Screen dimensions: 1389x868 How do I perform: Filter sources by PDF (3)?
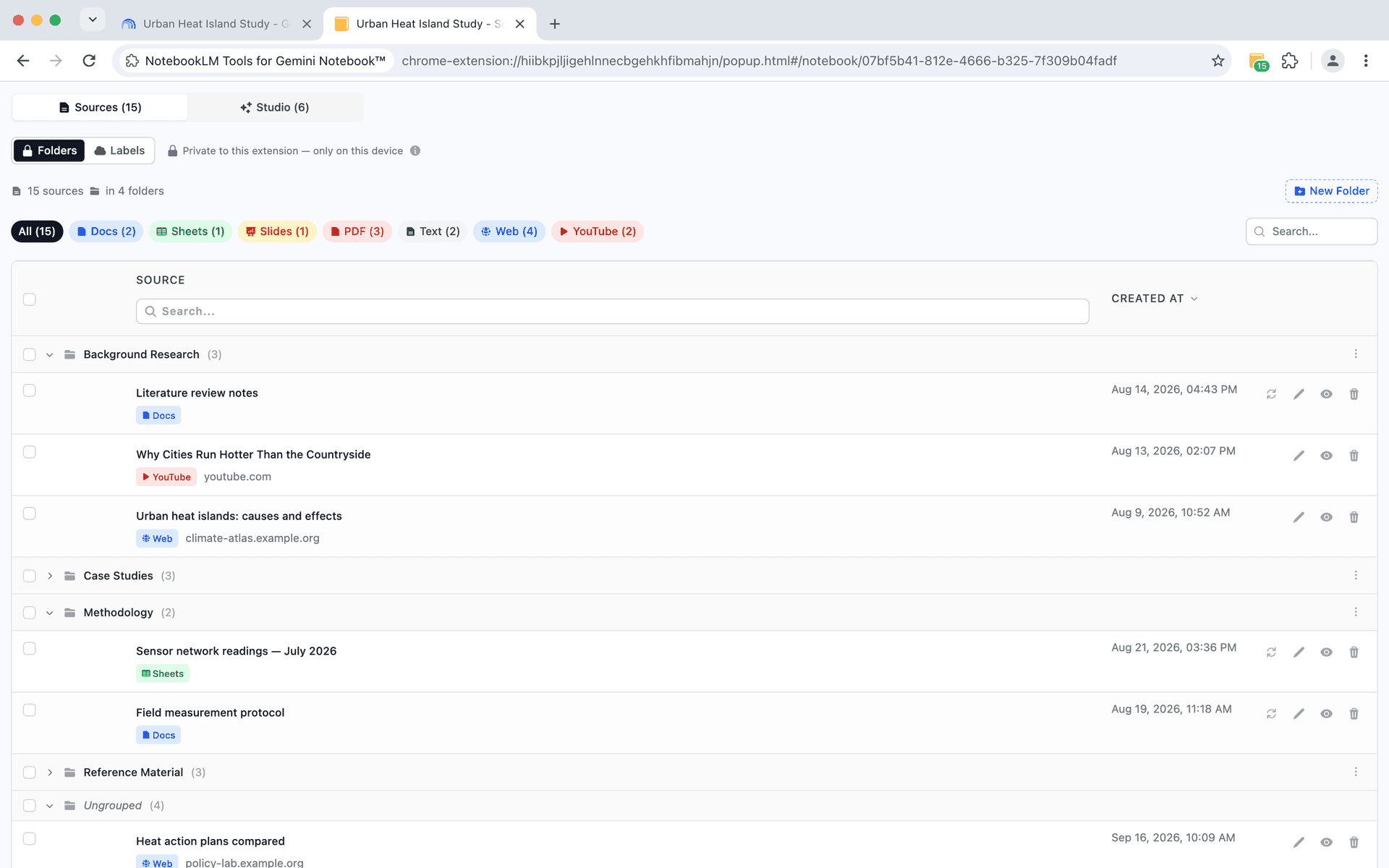(357, 231)
